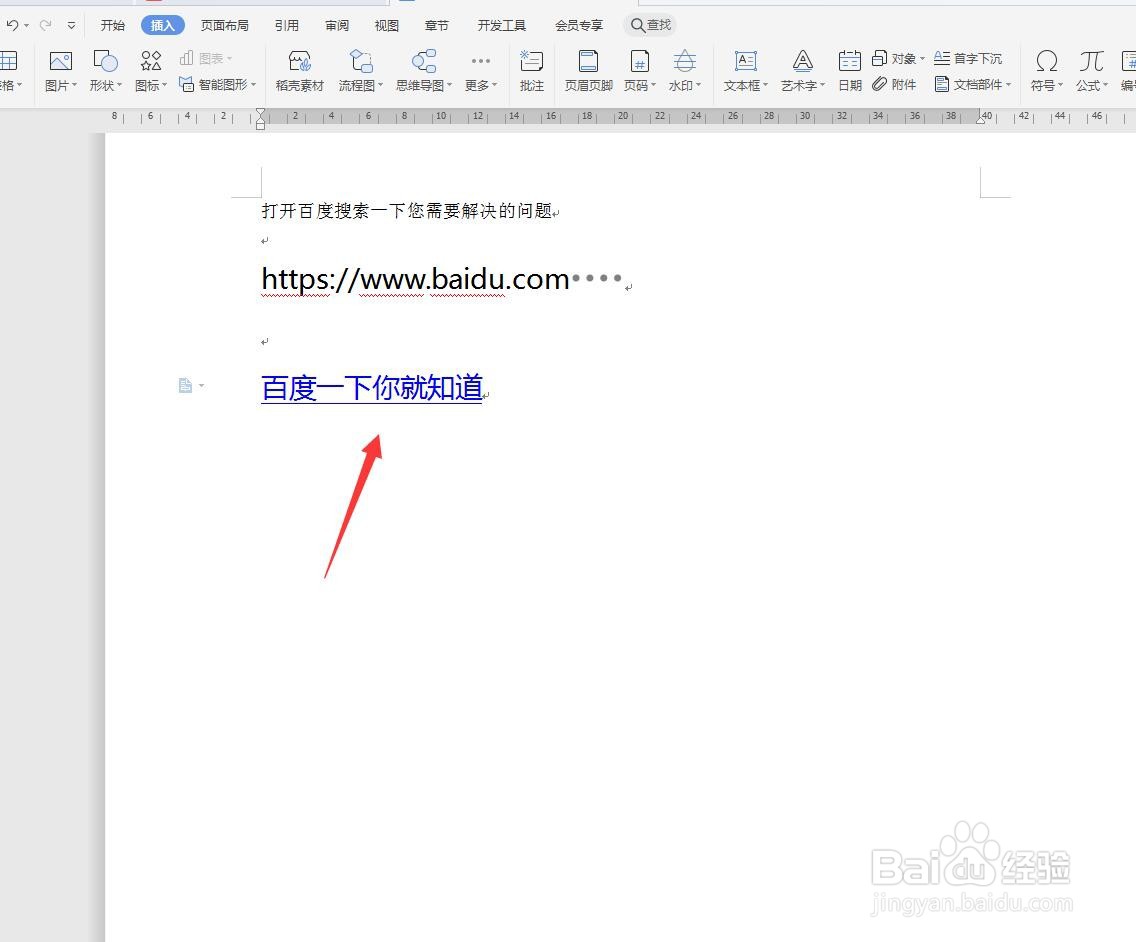Switch to the 页面布局 ribbon tab
Screen dimensions: 1136x942
pyautogui.click(x=224, y=24)
